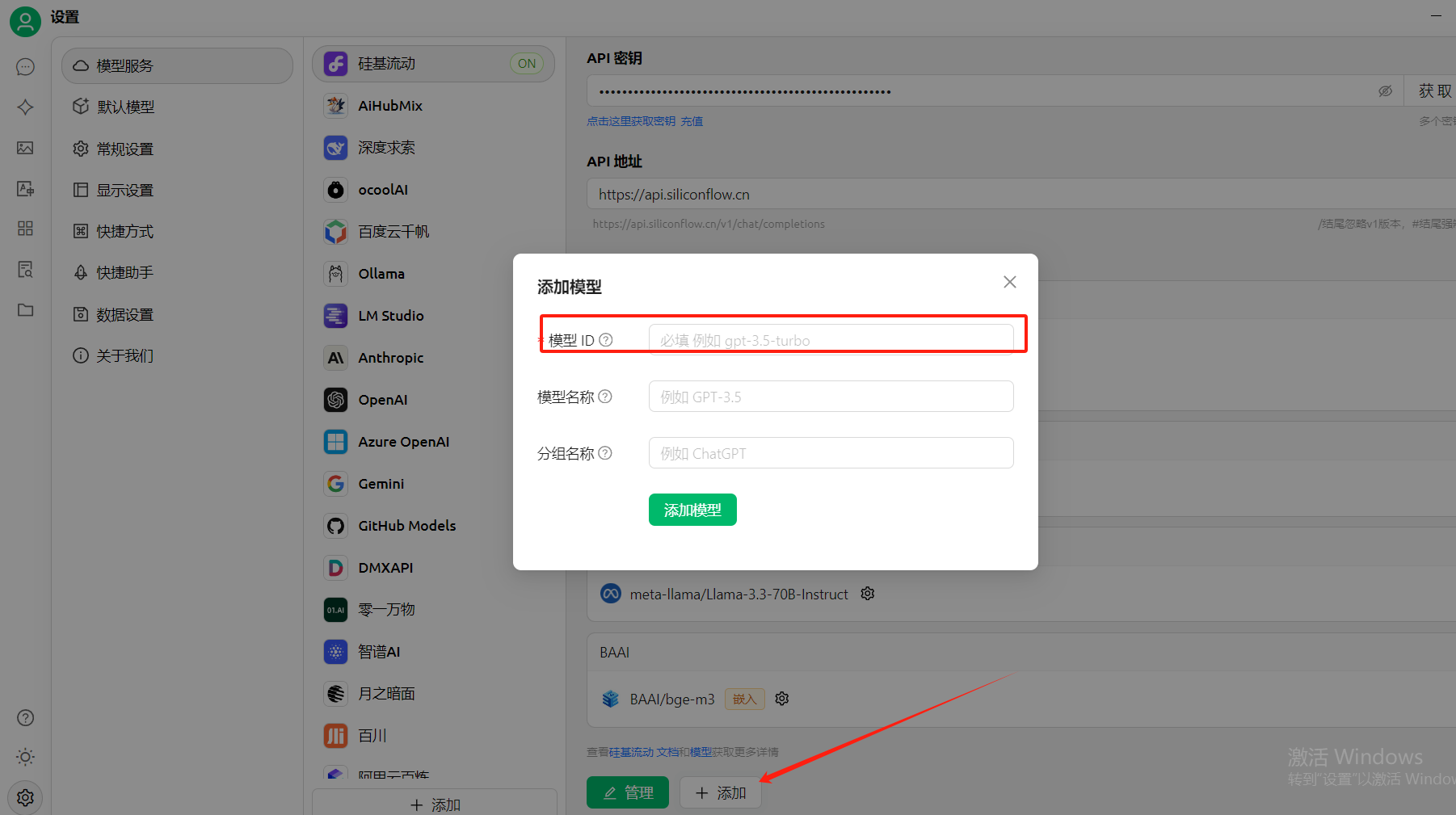Open the 快捷方式 menu item
Viewport: 1456px width, 815px height.
(177, 231)
